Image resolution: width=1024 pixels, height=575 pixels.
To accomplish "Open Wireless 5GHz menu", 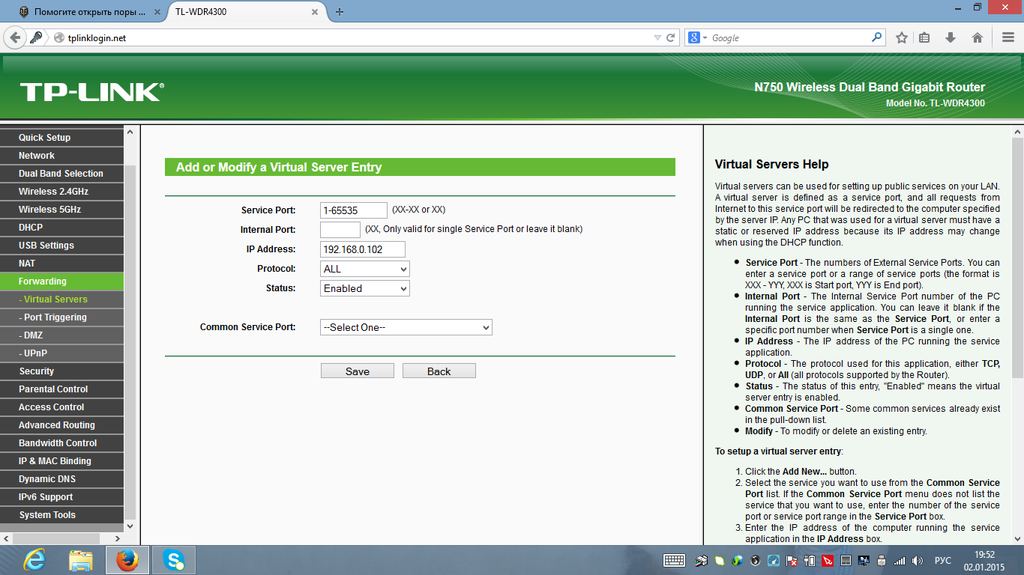I will click(61, 209).
